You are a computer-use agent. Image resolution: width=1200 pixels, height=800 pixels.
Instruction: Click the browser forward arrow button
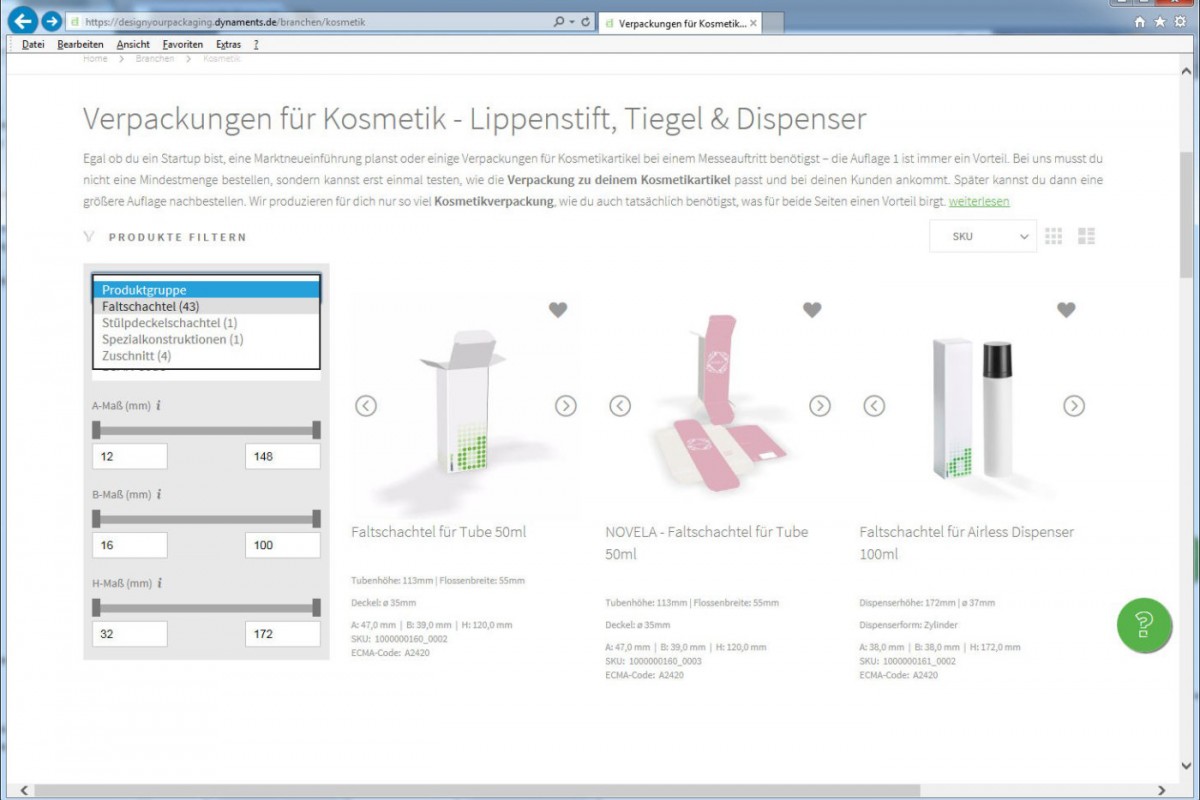51,21
